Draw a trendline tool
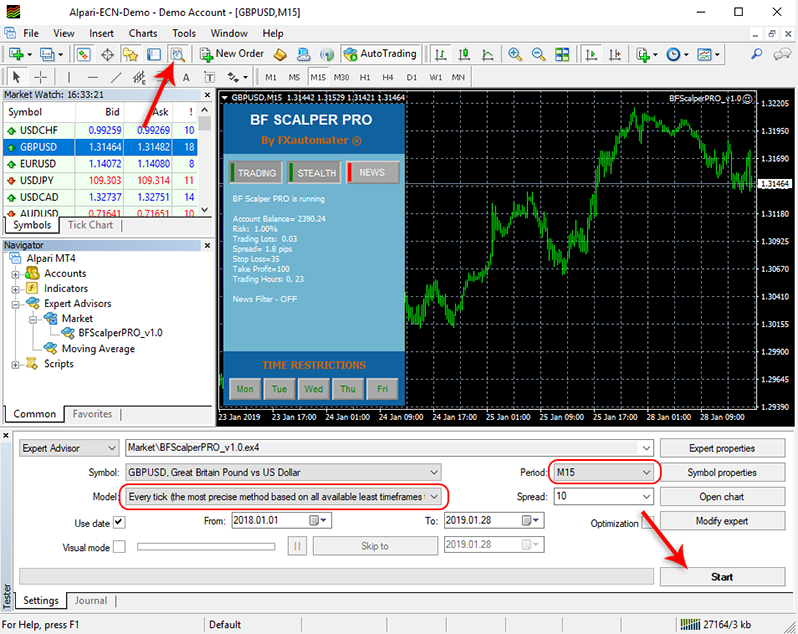Screen dimensions: 798x634 [116, 77]
